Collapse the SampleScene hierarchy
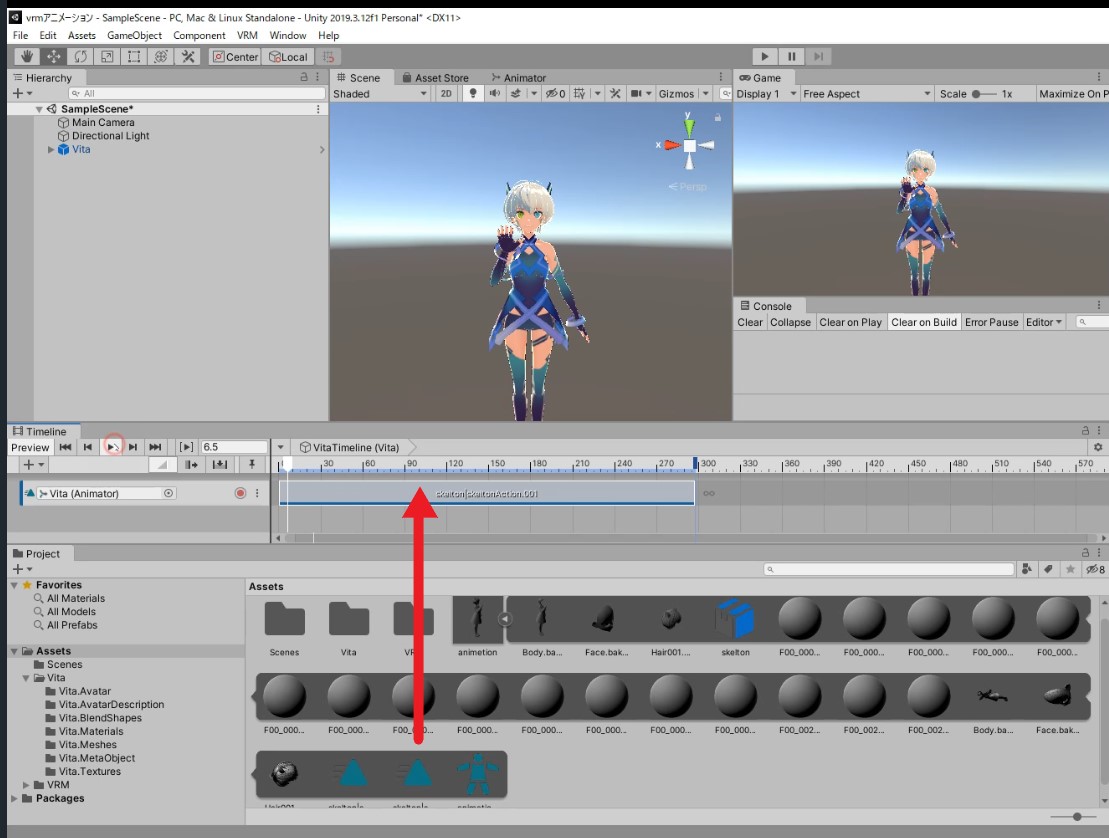This screenshot has width=1109, height=838. (x=39, y=109)
